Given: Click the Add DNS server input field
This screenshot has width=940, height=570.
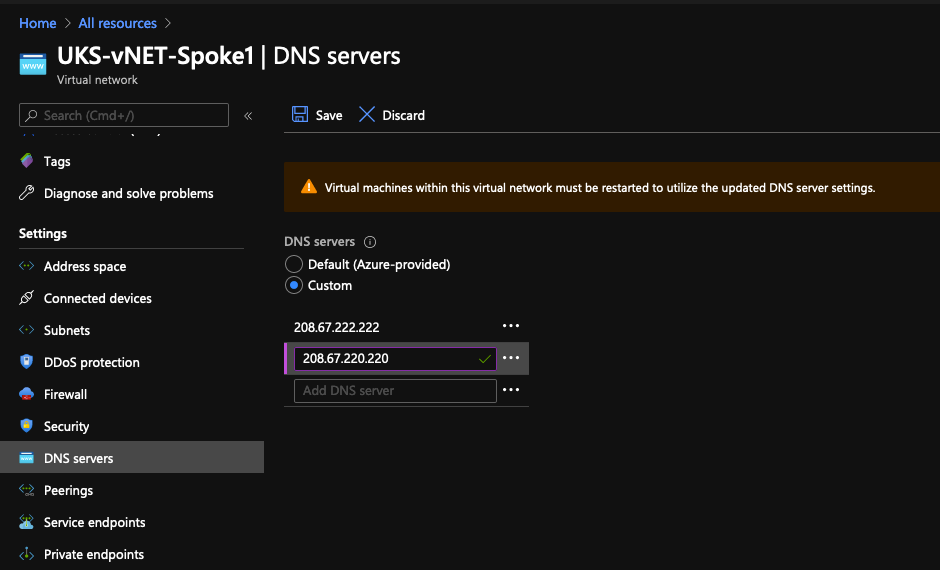Looking at the screenshot, I should [395, 391].
